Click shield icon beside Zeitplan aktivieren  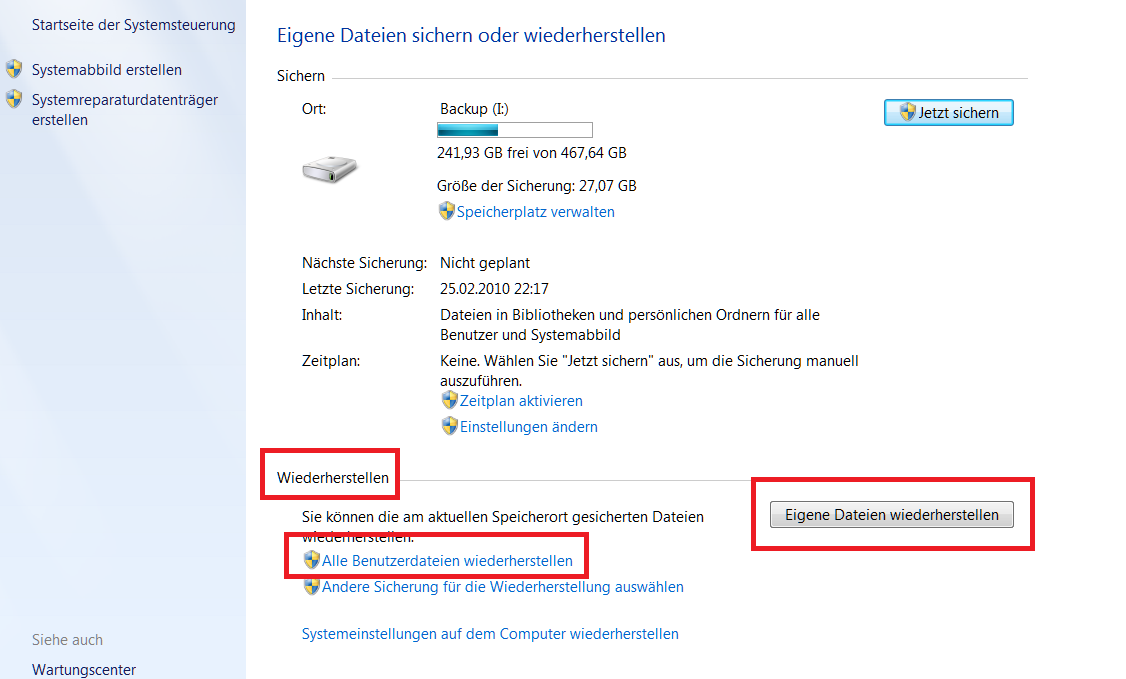(450, 400)
